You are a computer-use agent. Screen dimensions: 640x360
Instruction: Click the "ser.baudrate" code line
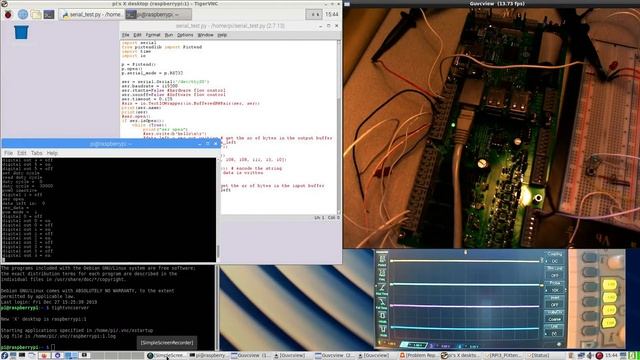coord(149,86)
